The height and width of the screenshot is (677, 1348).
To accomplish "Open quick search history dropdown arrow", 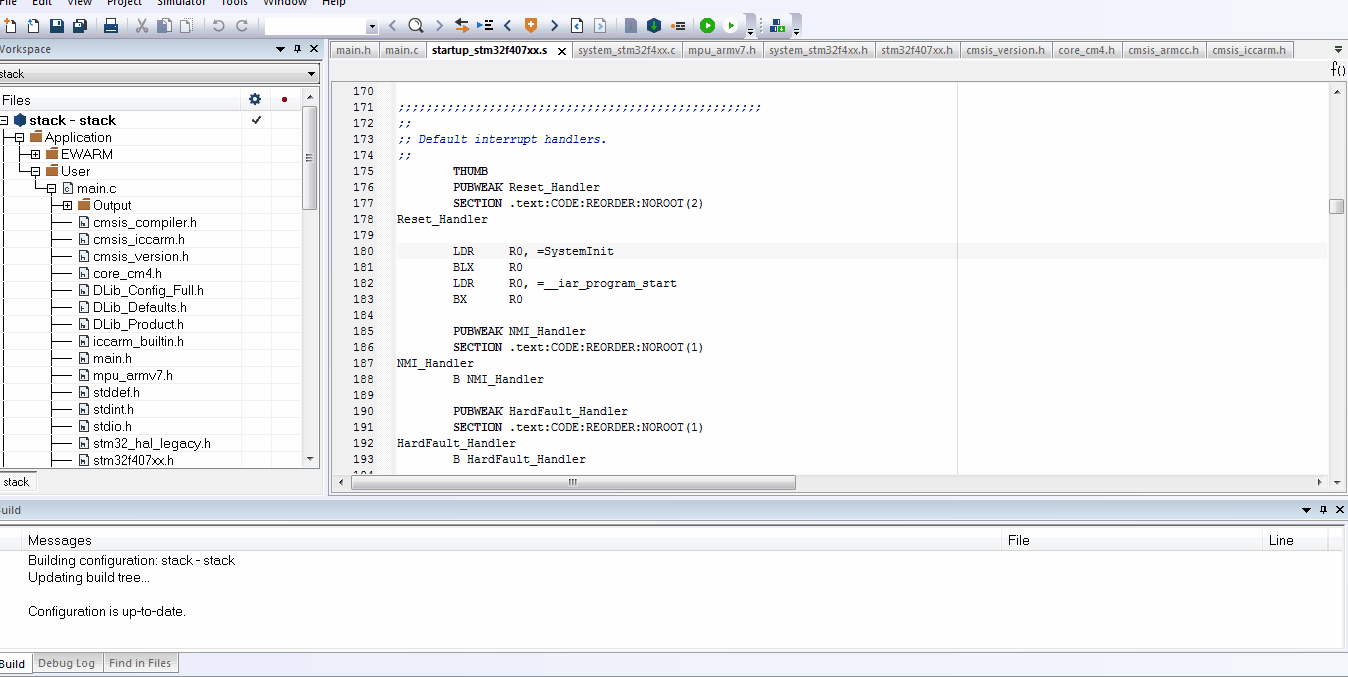I will [373, 26].
